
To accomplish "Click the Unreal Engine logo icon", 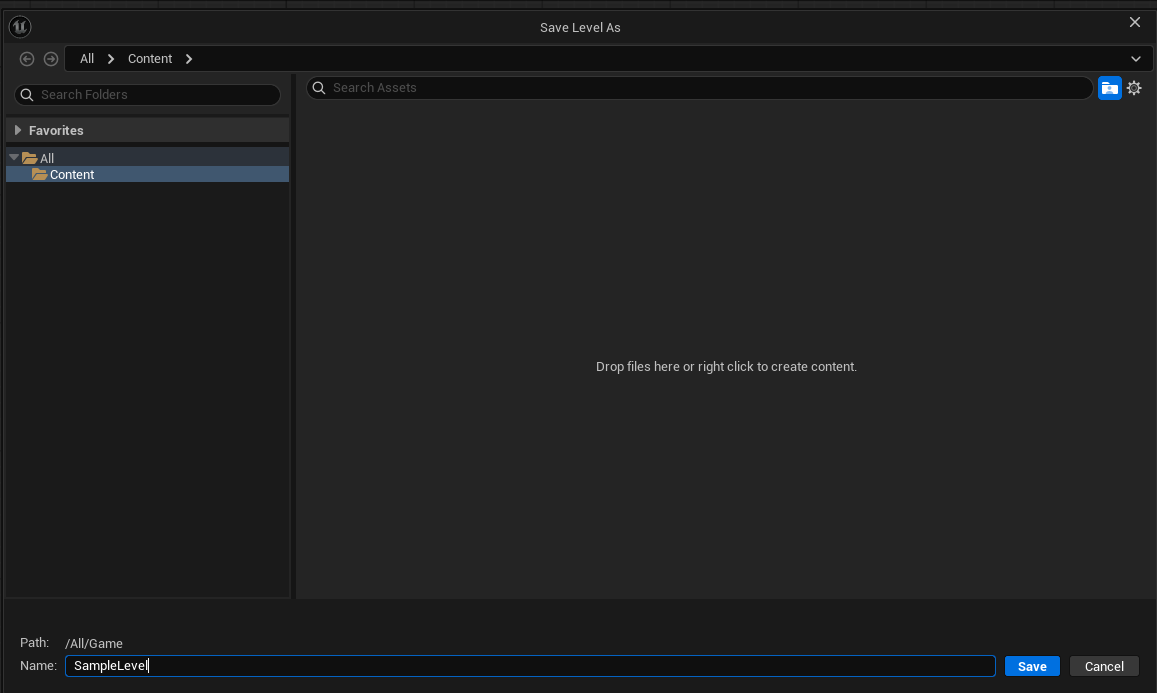I will tap(19, 27).
